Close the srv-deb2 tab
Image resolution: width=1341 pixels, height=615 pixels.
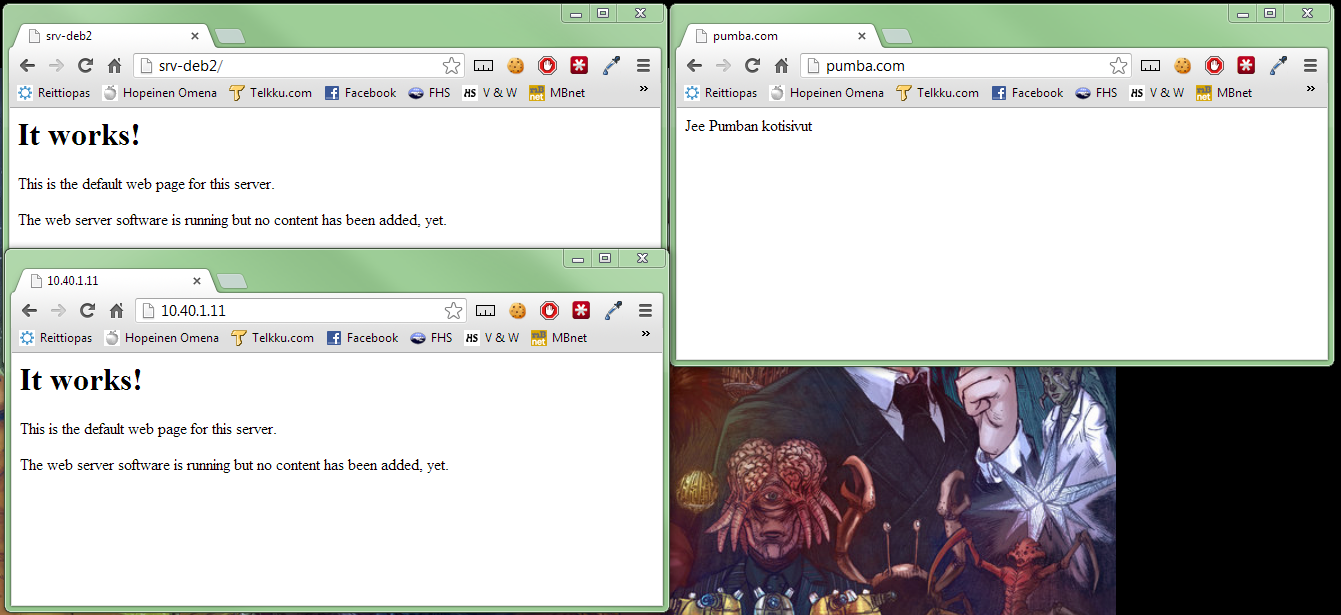[194, 36]
